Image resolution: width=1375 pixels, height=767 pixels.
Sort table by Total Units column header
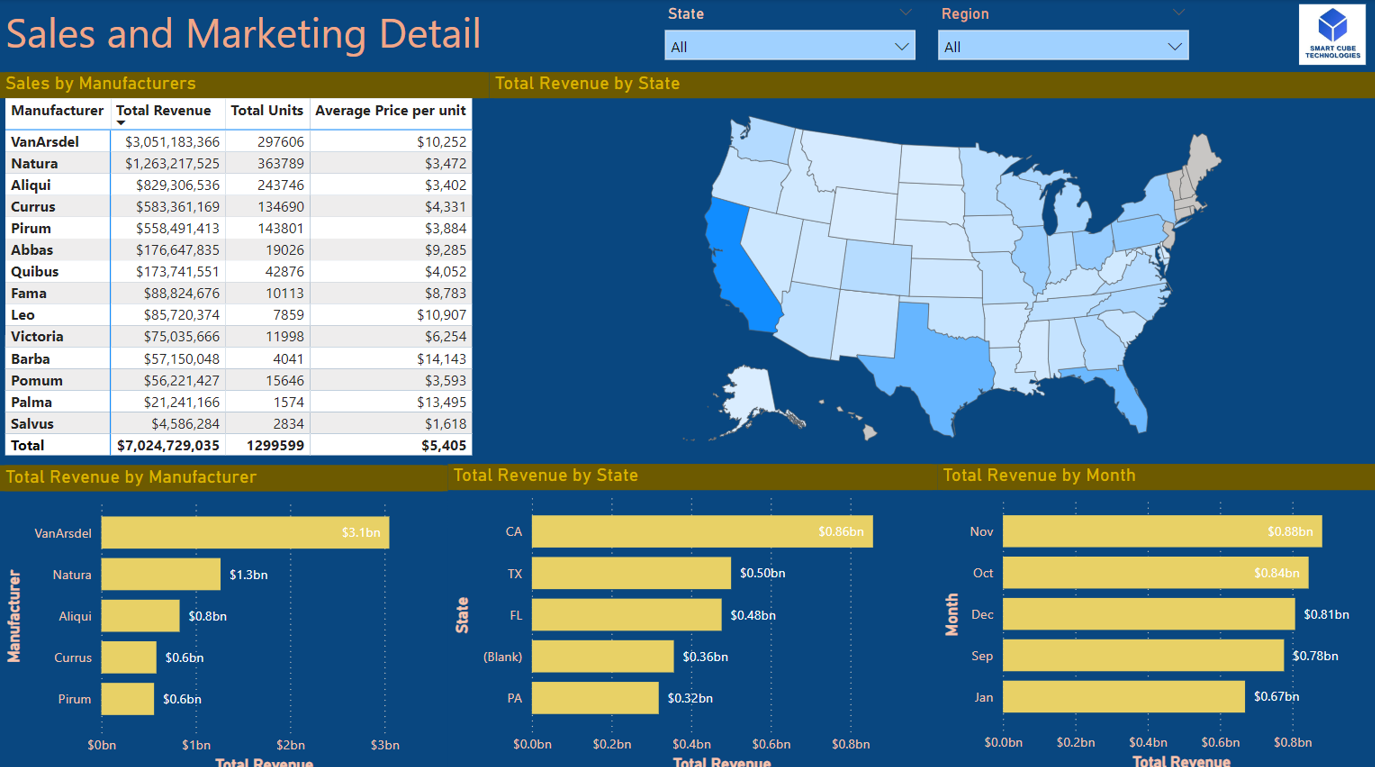point(266,111)
